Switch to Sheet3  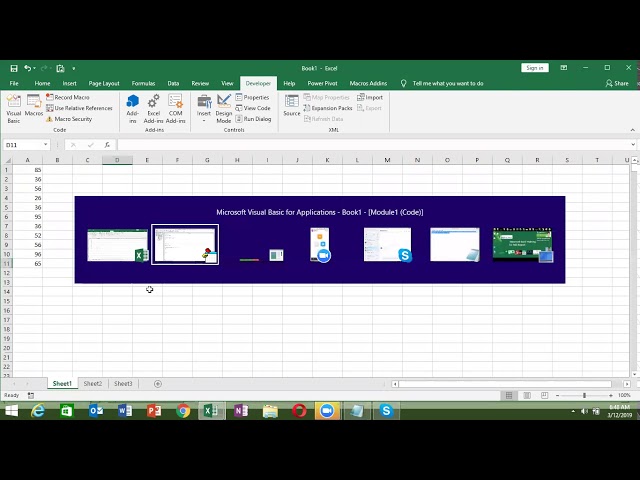123,384
